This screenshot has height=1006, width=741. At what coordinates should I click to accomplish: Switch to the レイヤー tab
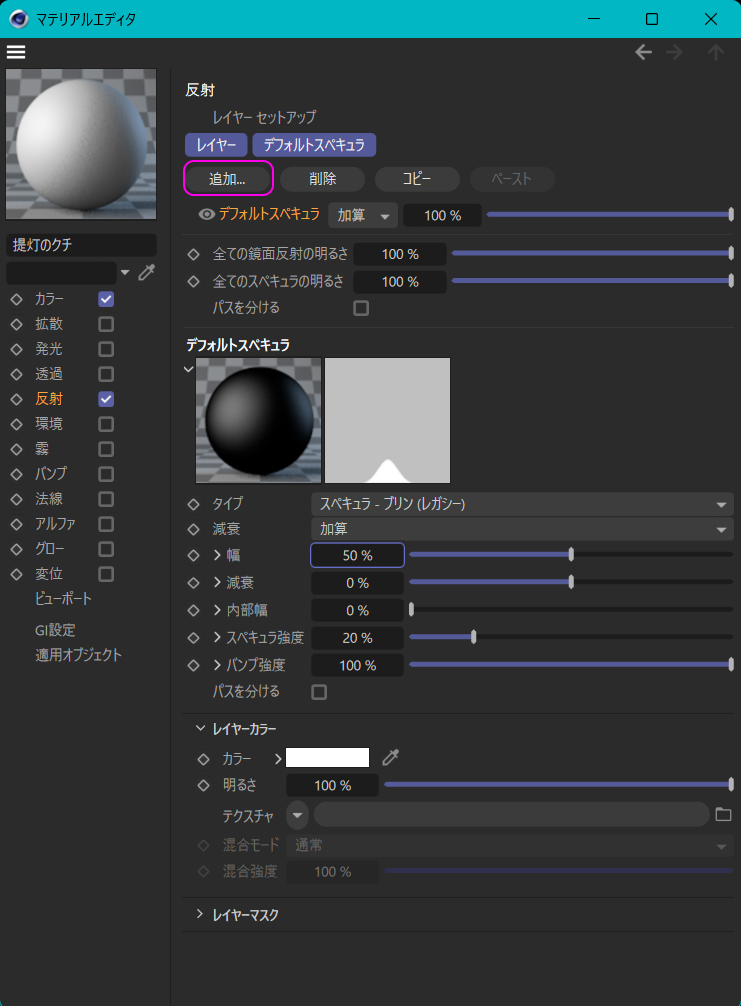click(x=216, y=146)
